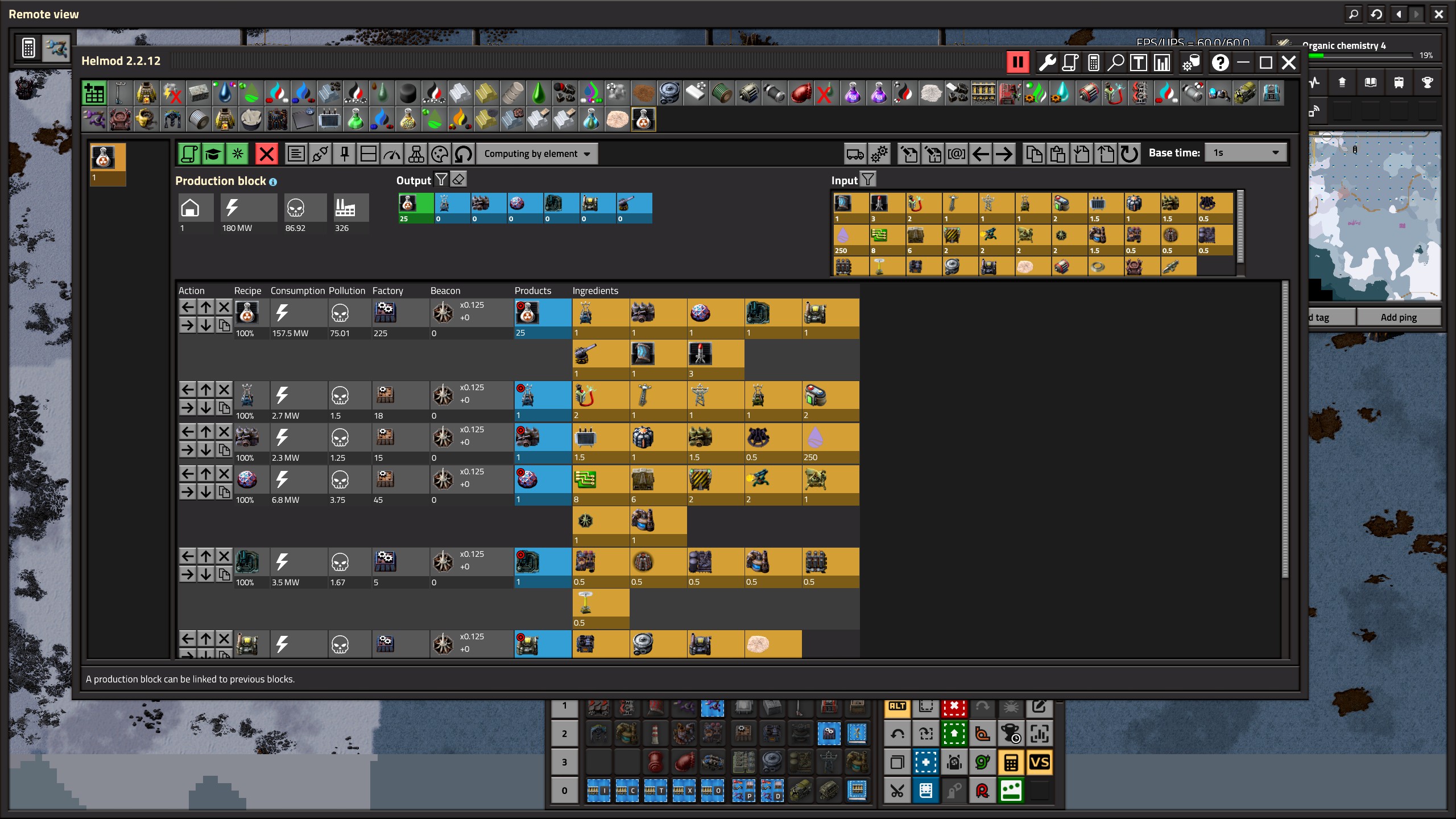Open the calculator icon in Helmod header
This screenshot has height=819, width=1456.
click(x=1093, y=63)
